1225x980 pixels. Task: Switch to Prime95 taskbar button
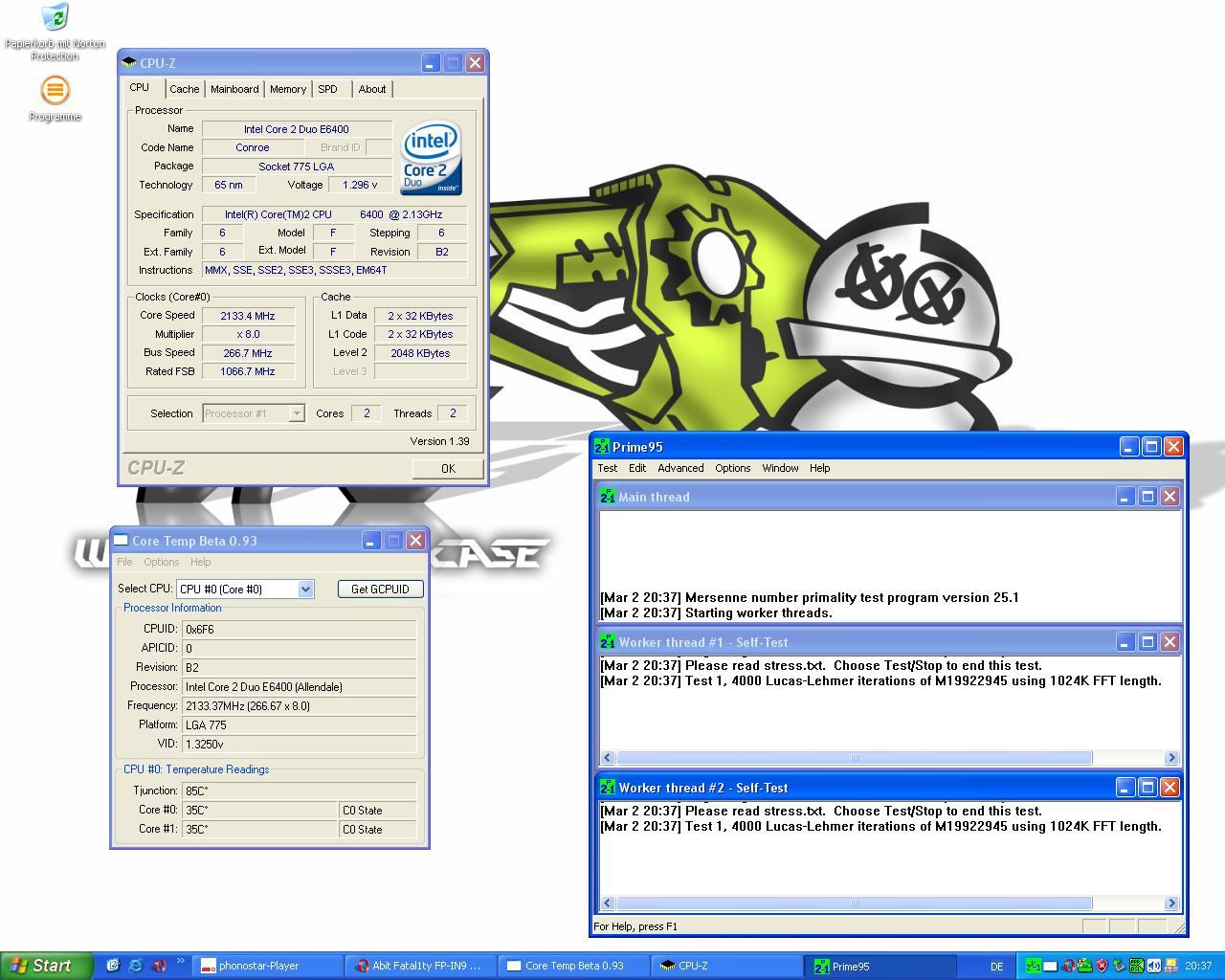click(881, 966)
